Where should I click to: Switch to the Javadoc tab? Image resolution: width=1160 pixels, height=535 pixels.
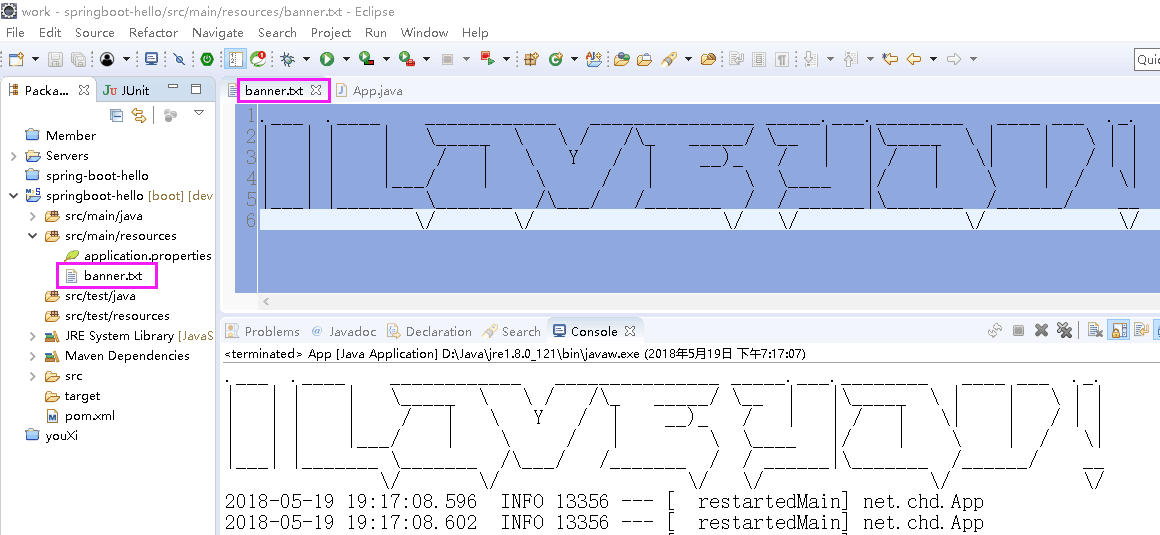click(345, 331)
